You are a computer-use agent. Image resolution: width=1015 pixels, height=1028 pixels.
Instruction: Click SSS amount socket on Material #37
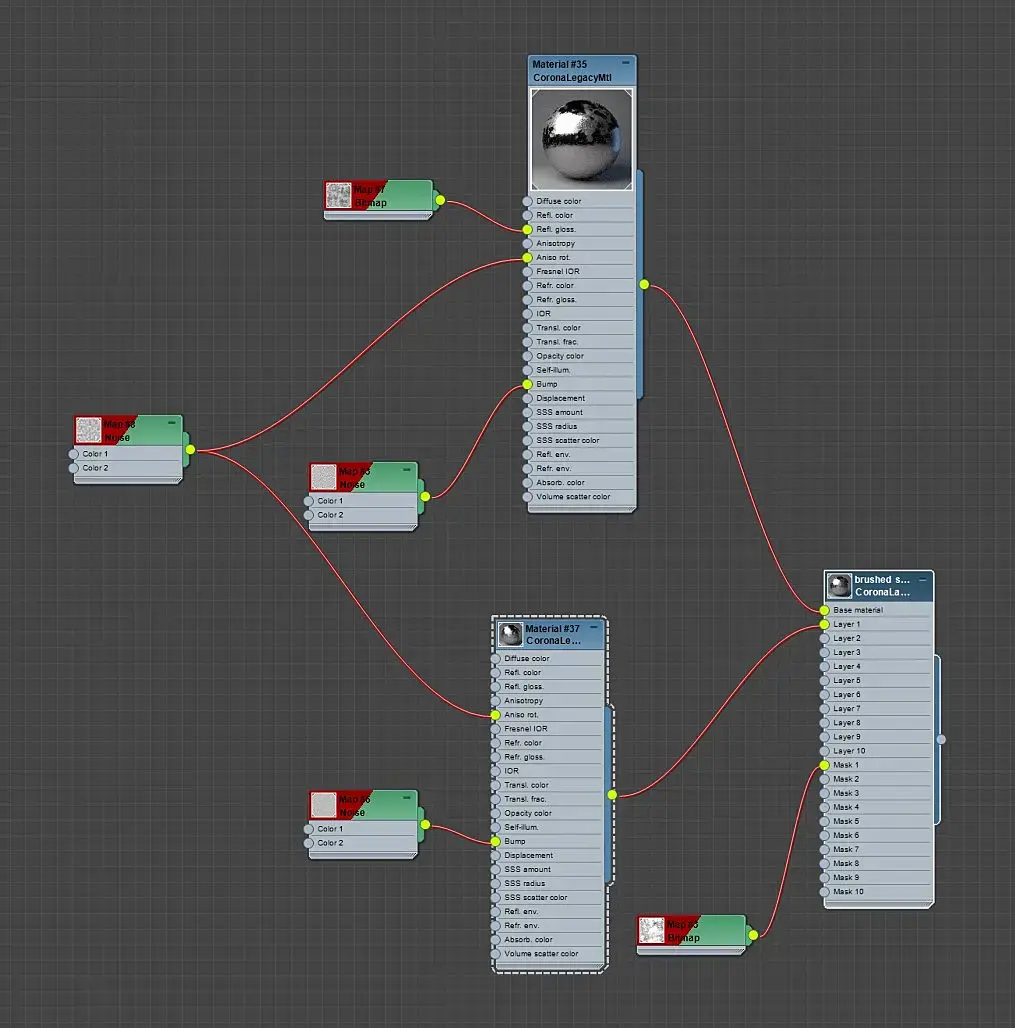[496, 869]
